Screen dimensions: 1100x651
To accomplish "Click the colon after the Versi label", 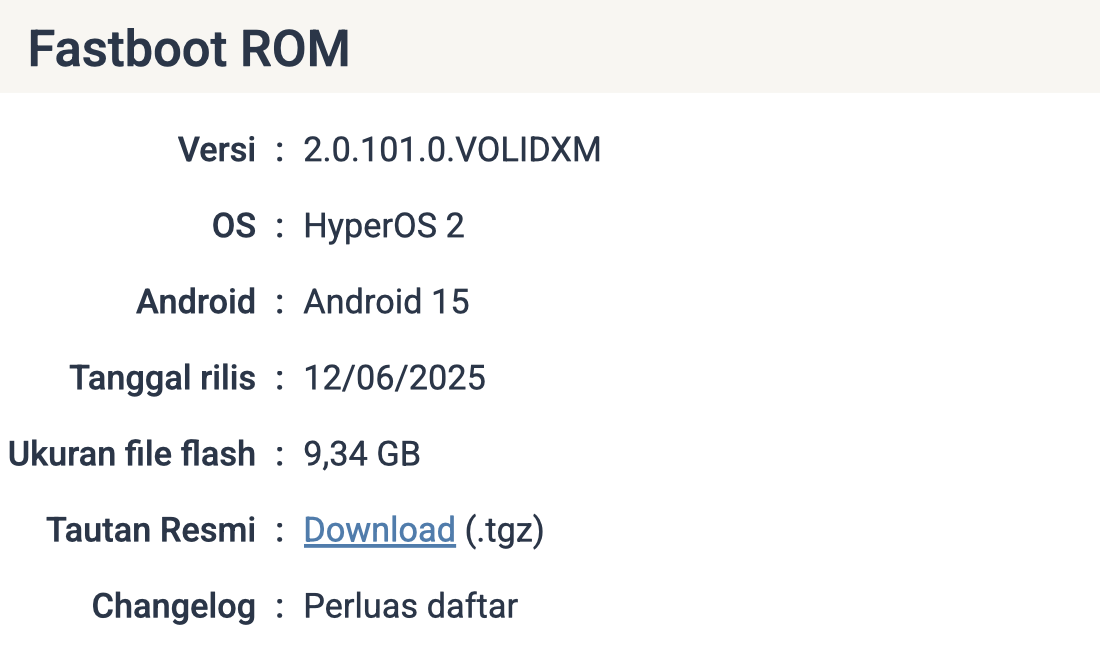I will click(279, 150).
